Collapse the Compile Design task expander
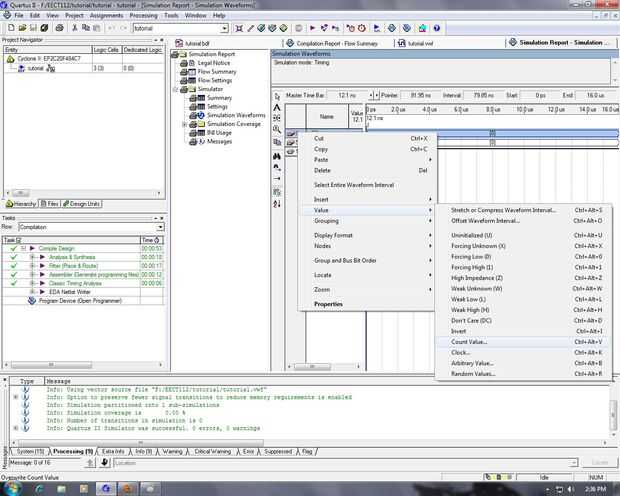 click(23, 248)
